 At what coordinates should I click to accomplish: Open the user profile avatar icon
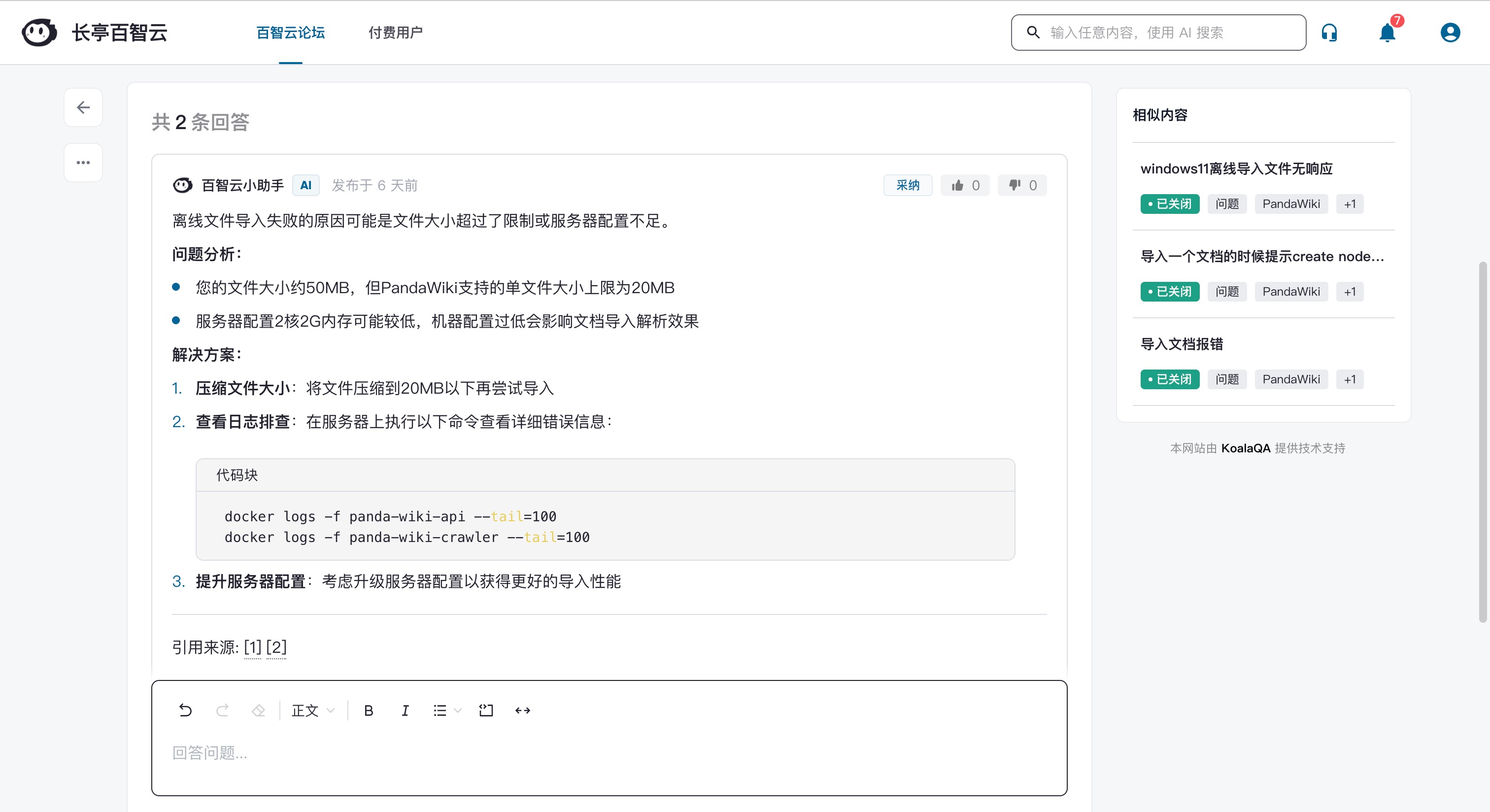pos(1450,33)
